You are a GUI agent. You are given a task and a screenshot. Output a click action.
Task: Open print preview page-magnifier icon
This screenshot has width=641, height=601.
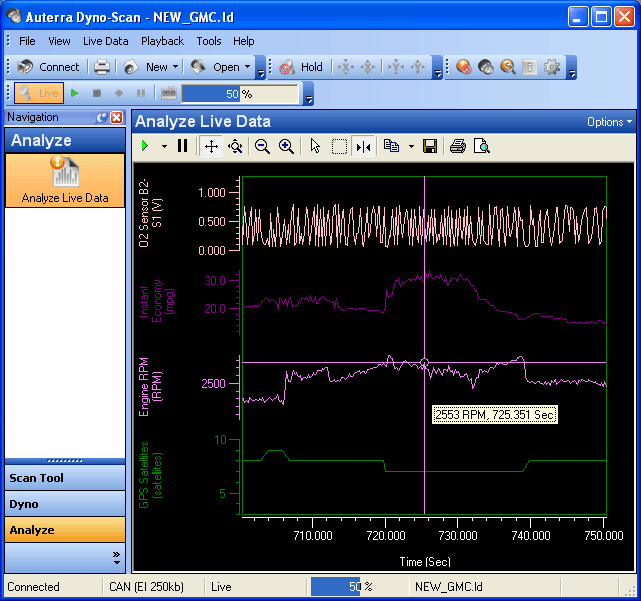tap(482, 146)
